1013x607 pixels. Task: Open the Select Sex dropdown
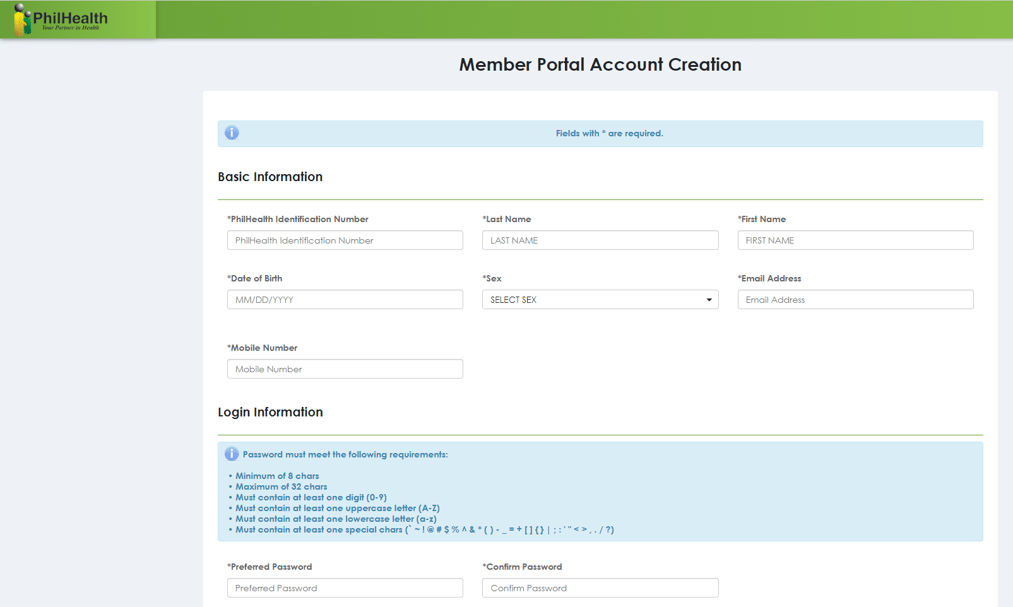(600, 300)
